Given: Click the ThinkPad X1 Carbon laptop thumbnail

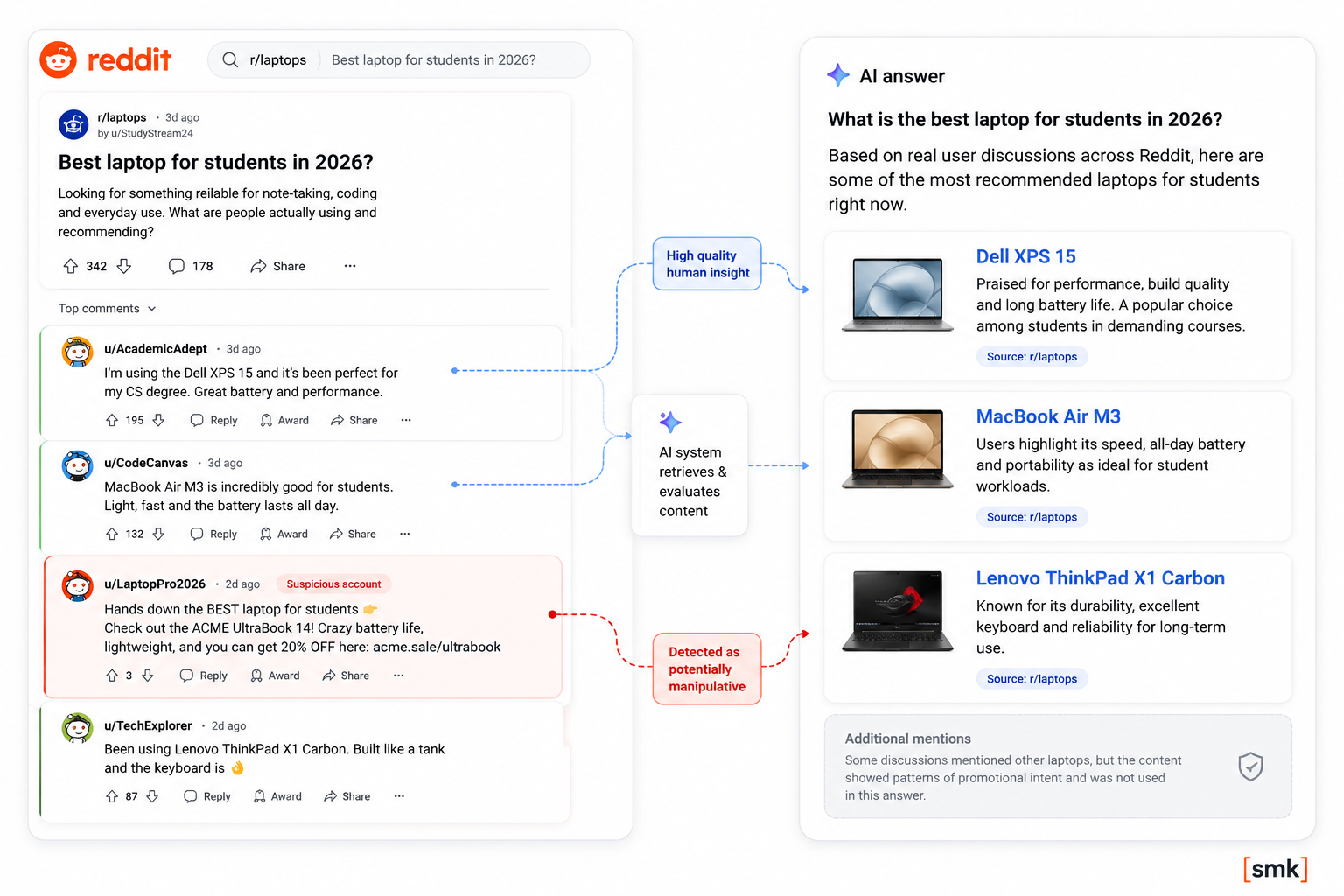Looking at the screenshot, I should 898,611.
